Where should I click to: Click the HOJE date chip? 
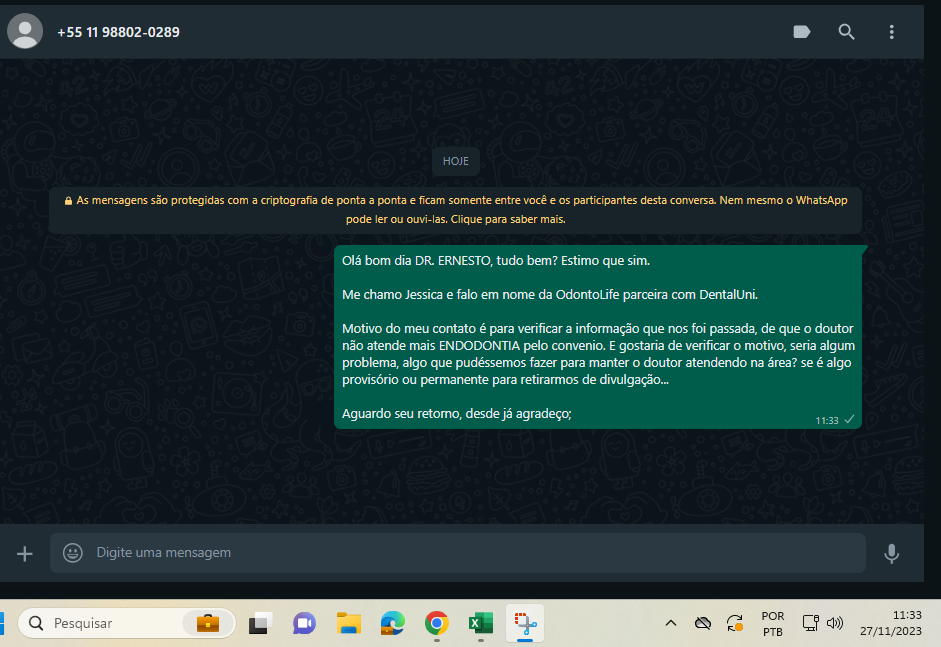(455, 161)
